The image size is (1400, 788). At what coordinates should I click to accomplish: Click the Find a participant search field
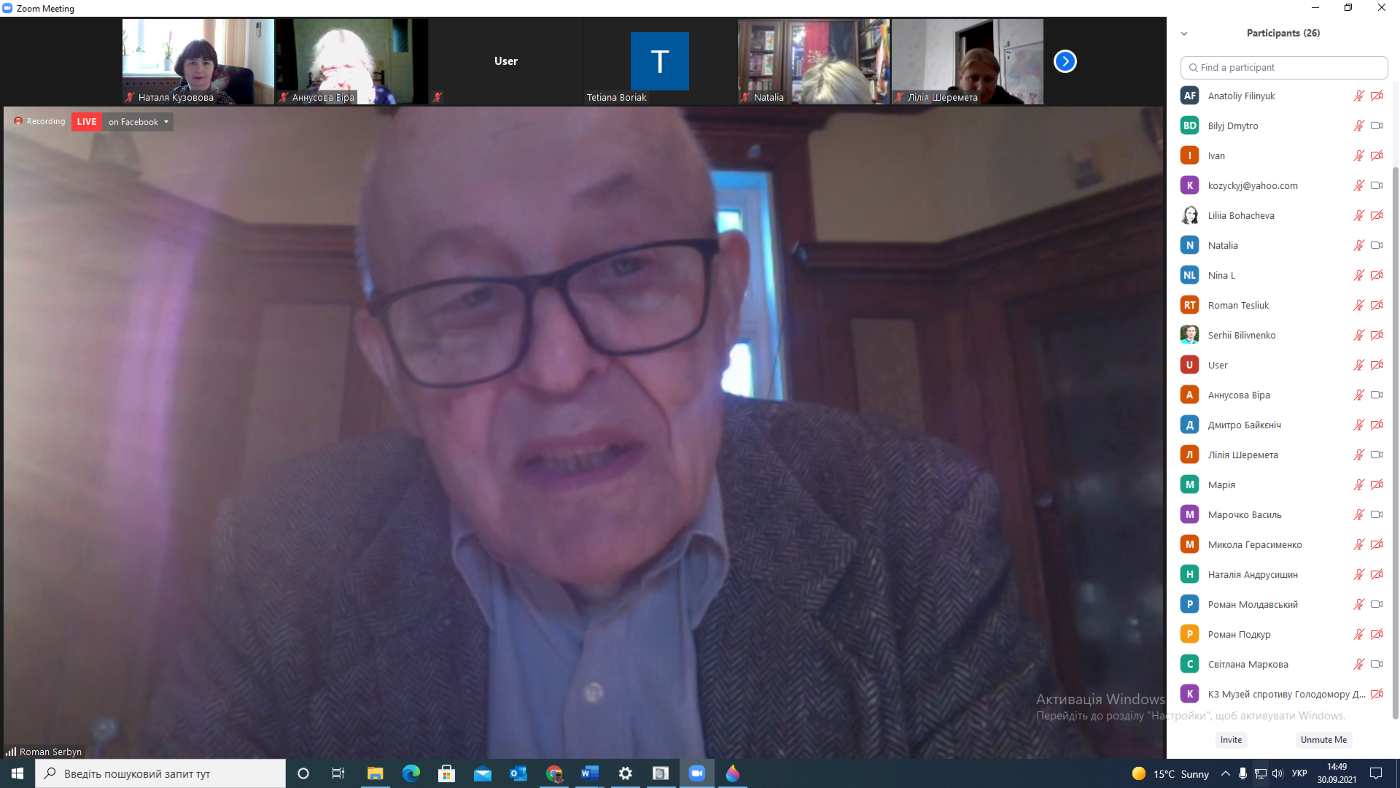click(1284, 68)
